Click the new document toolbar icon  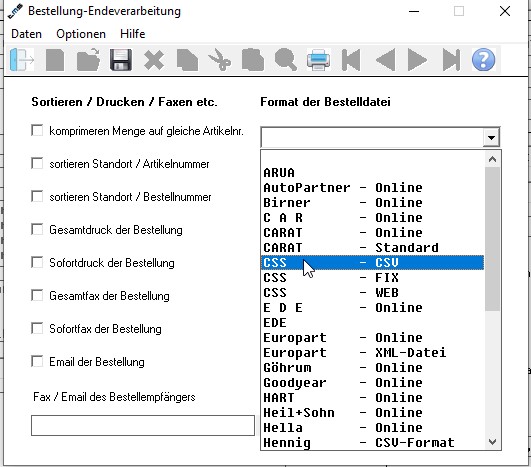[x=55, y=60]
